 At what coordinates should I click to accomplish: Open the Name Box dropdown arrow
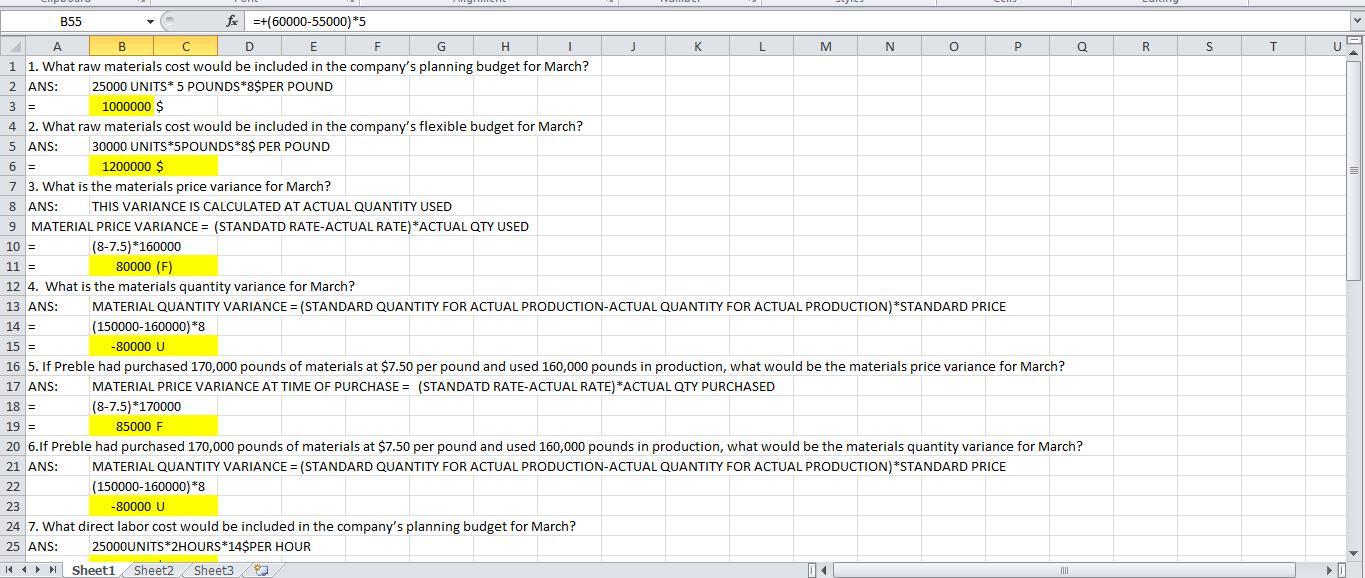(x=150, y=21)
